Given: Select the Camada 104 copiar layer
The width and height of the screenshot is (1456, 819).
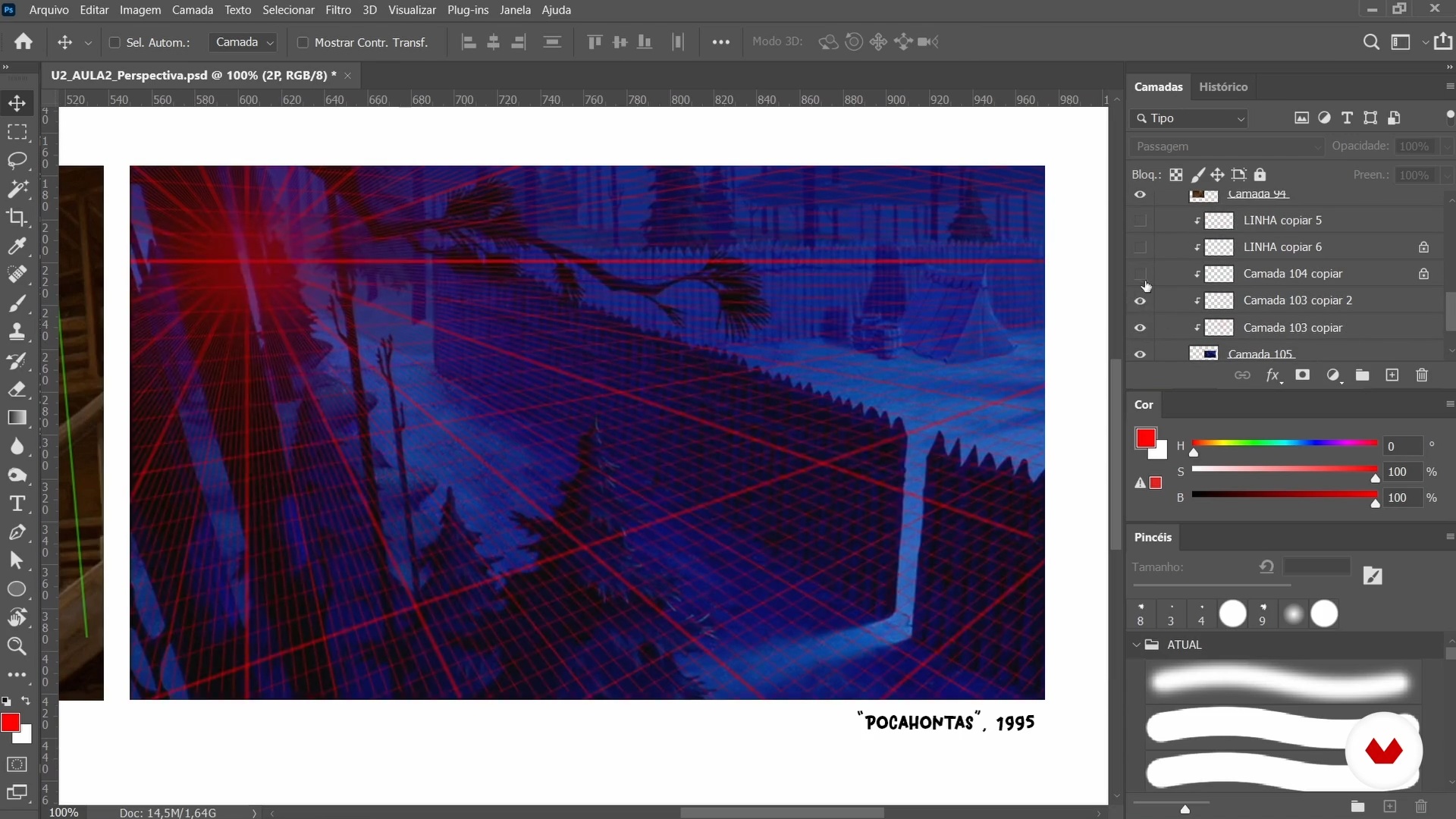Looking at the screenshot, I should point(1293,274).
